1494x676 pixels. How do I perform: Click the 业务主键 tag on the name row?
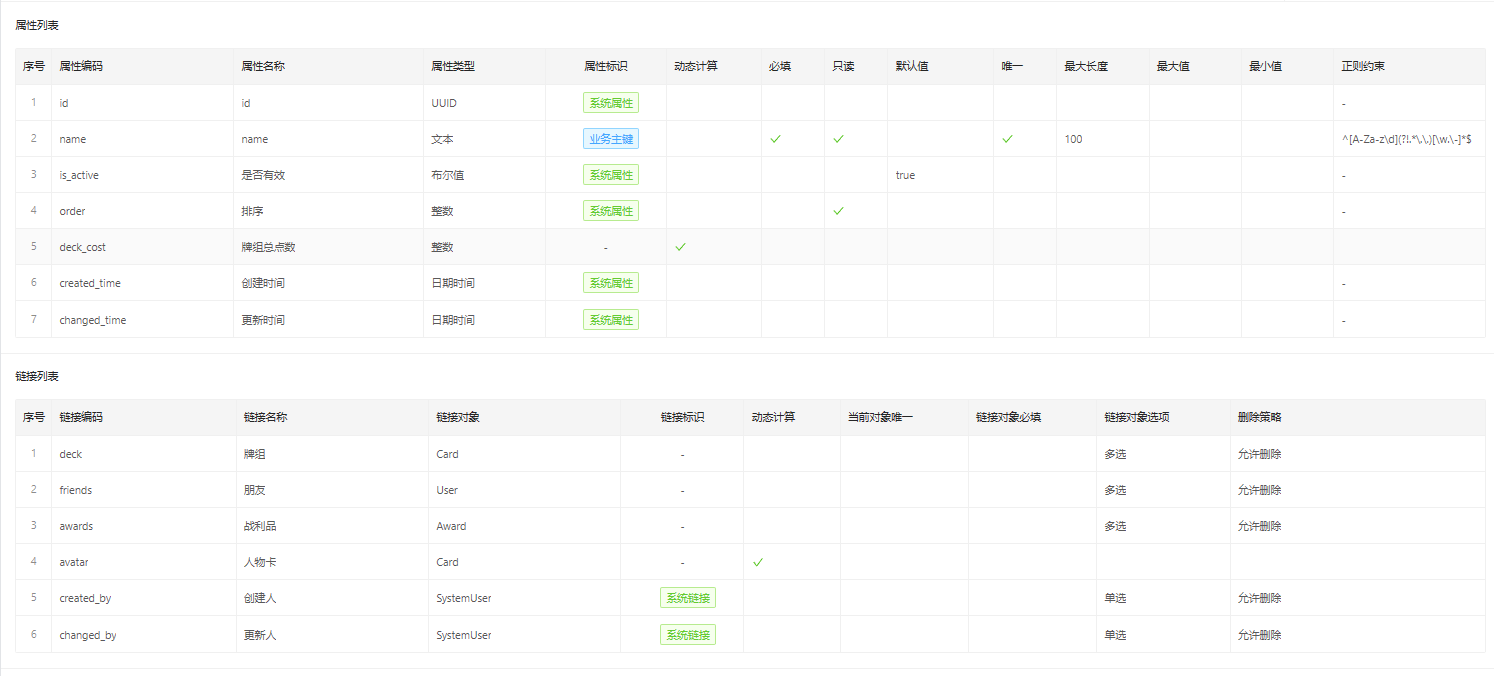point(610,139)
